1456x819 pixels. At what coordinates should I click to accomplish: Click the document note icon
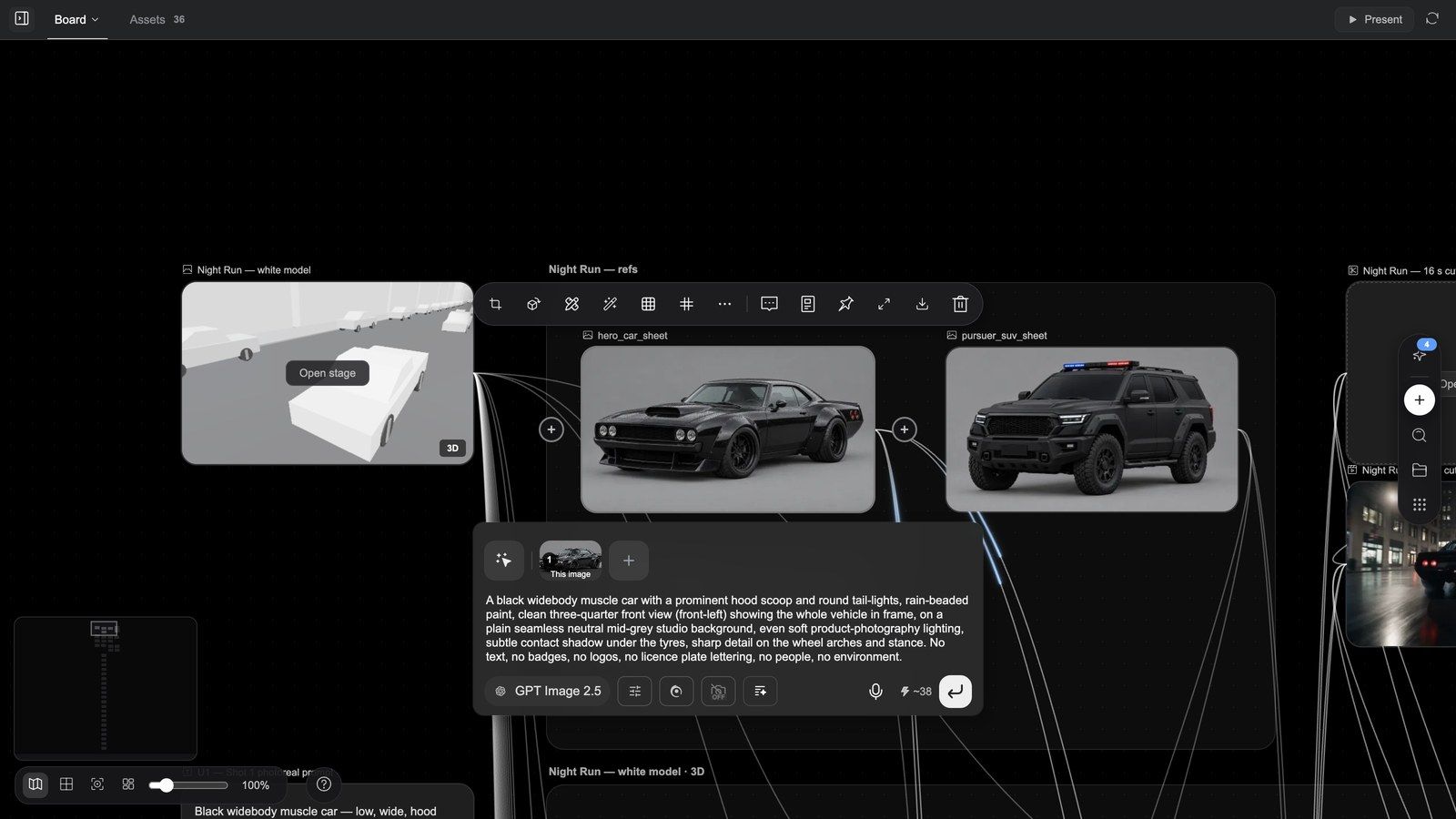pos(807,304)
